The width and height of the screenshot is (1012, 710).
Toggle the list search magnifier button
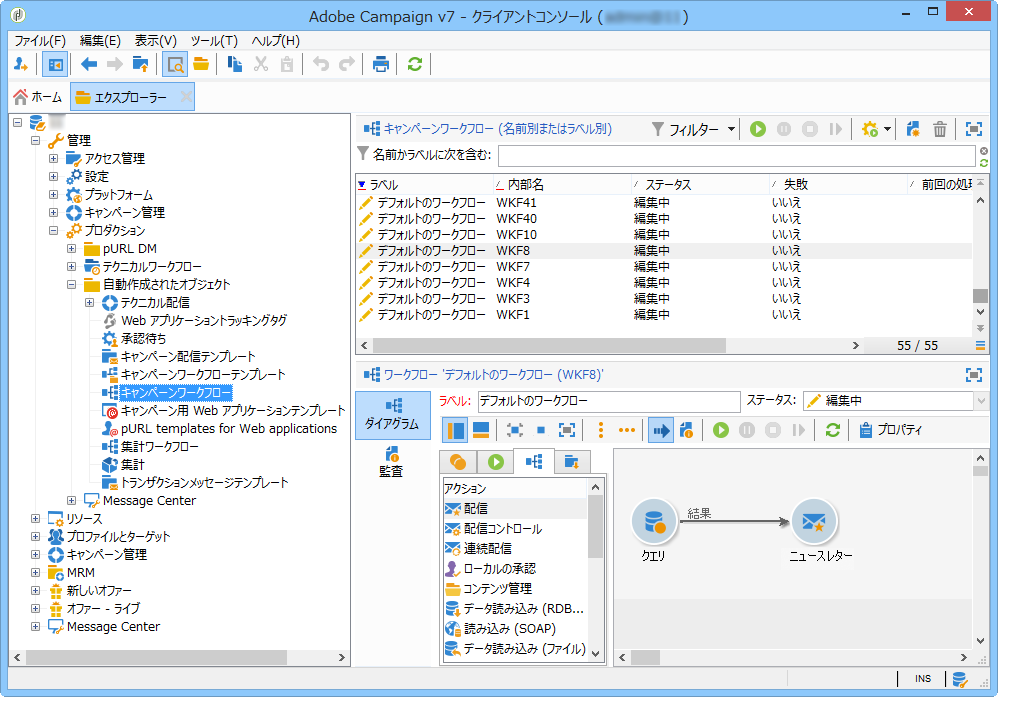pyautogui.click(x=174, y=64)
